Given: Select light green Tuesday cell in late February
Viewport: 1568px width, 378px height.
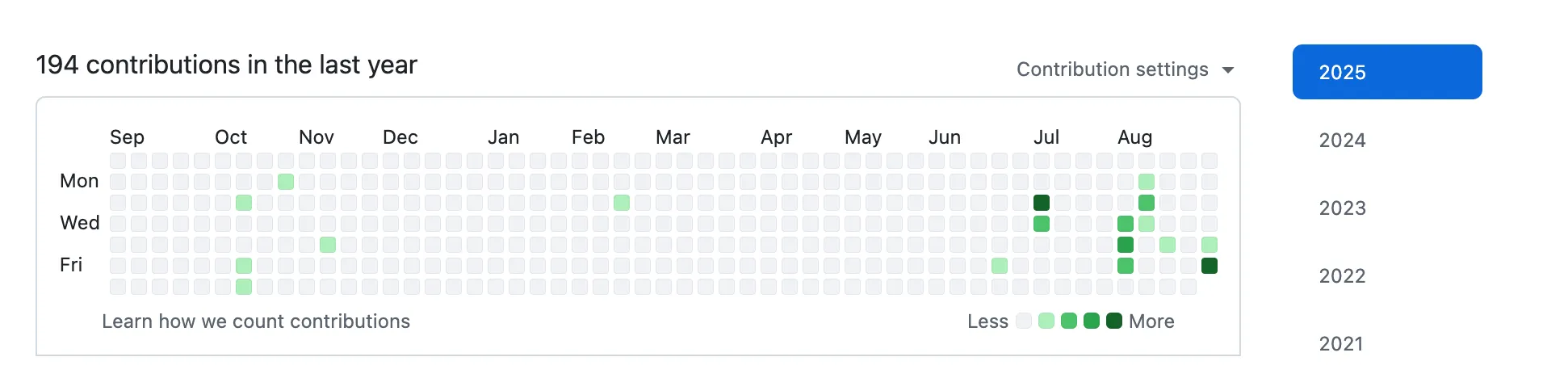Looking at the screenshot, I should tap(622, 203).
